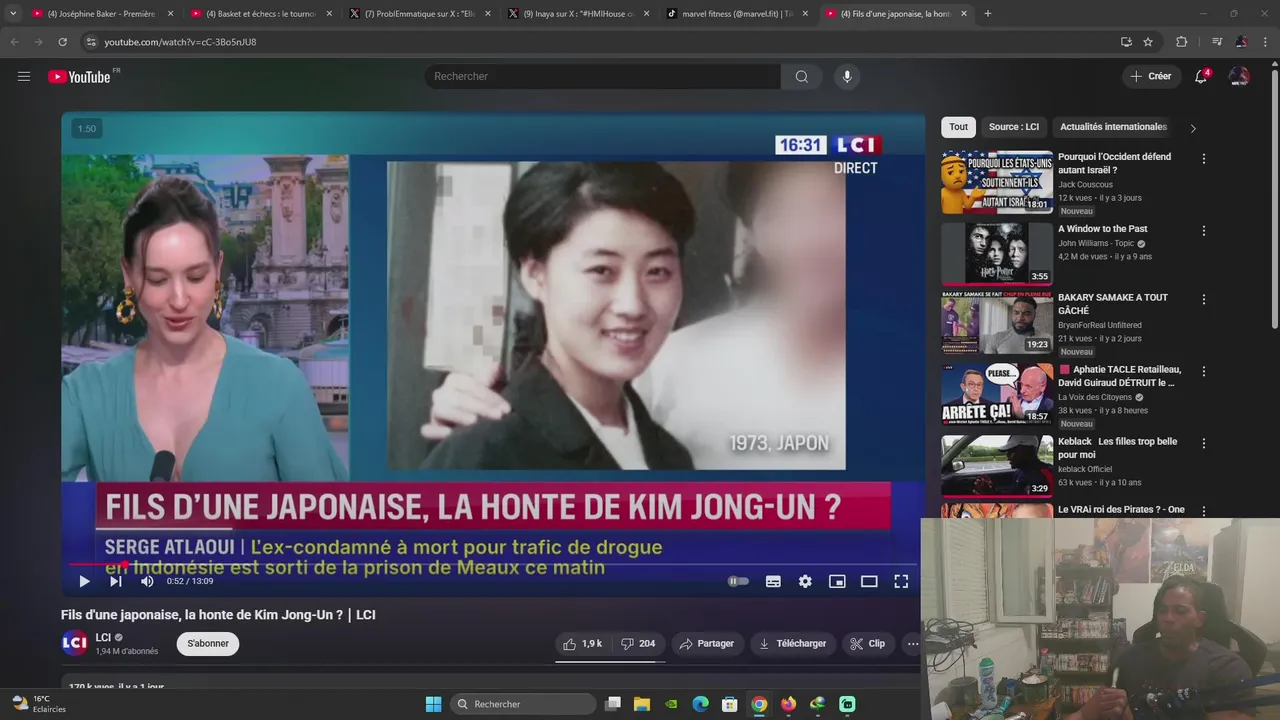1280x720 pixels.
Task: Open options for Pourquoi l'Occident défend video
Action: (1204, 159)
